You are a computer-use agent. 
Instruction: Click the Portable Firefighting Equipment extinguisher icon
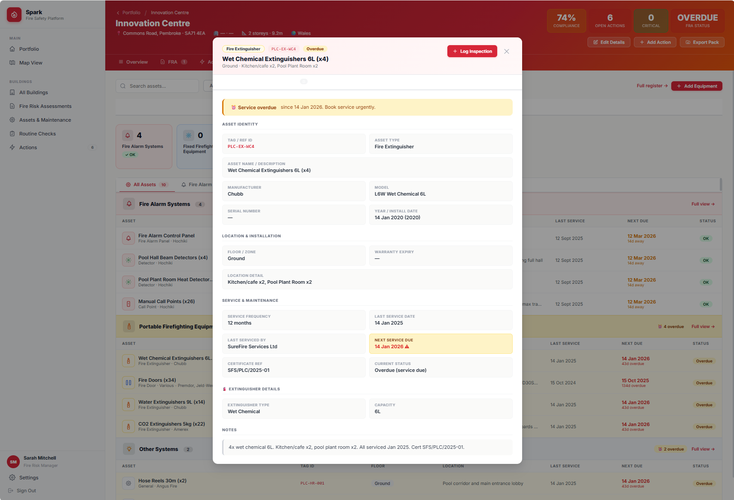click(129, 327)
